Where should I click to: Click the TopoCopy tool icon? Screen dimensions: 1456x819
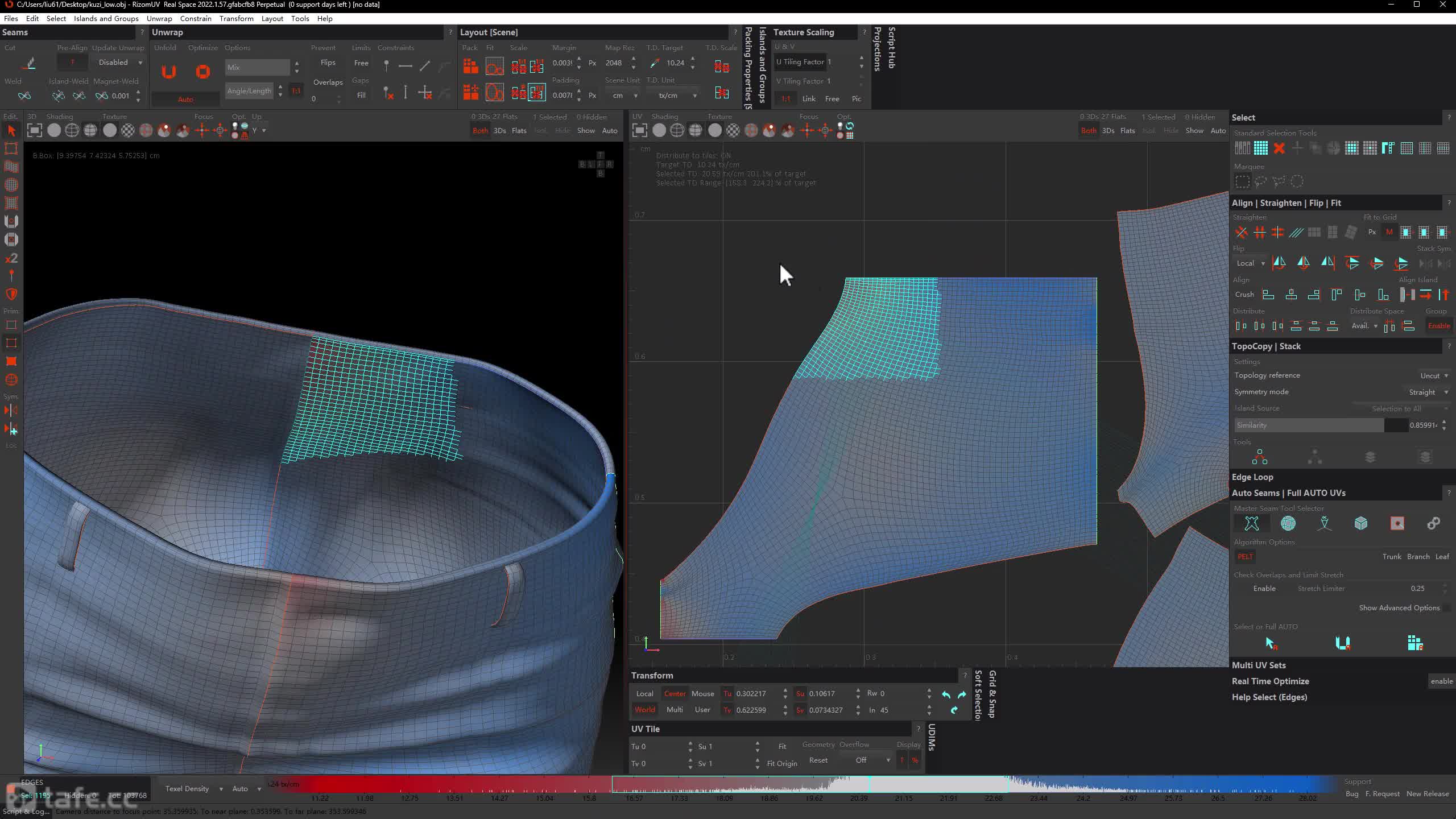point(1260,457)
